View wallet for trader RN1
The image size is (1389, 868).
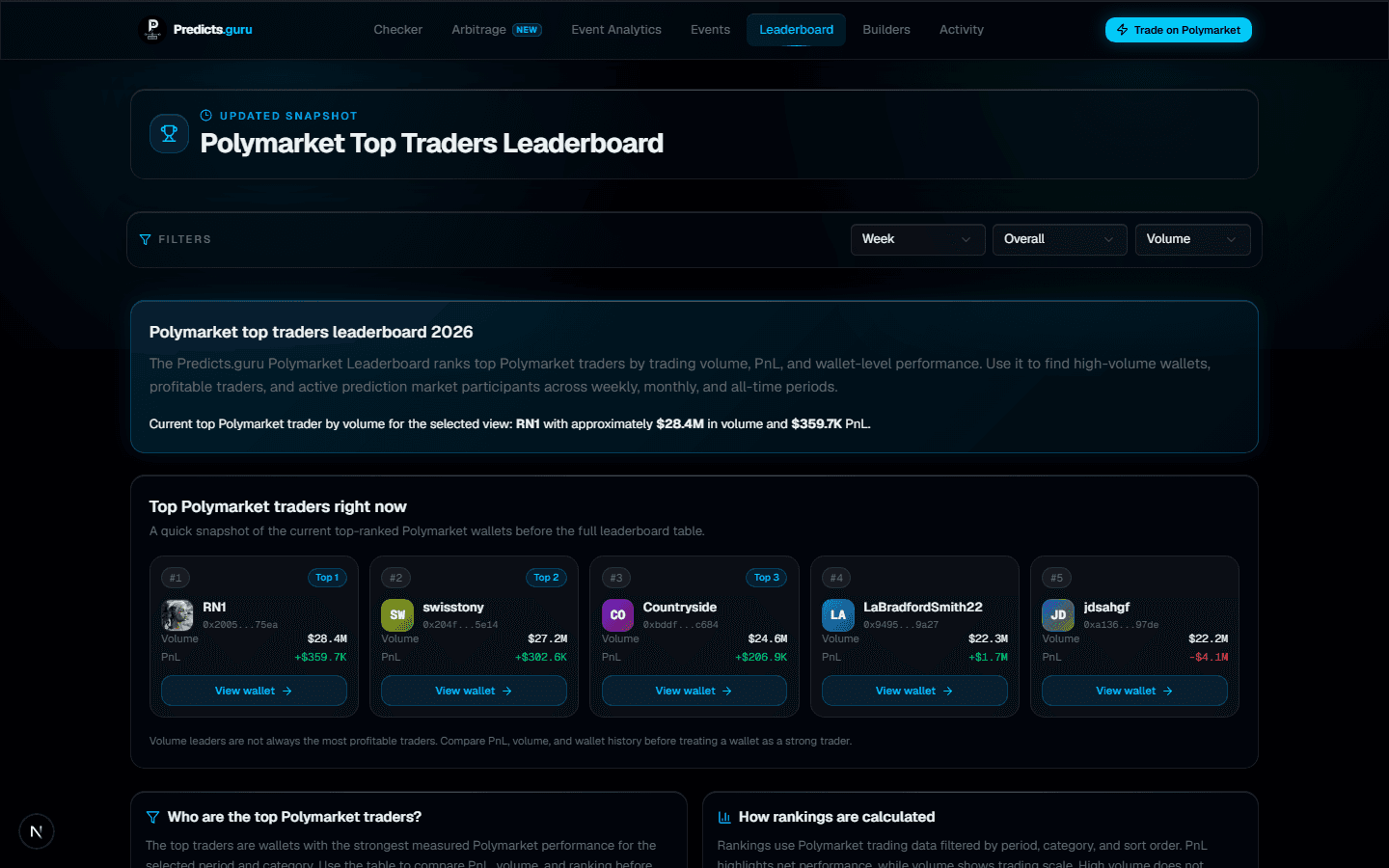tap(254, 691)
